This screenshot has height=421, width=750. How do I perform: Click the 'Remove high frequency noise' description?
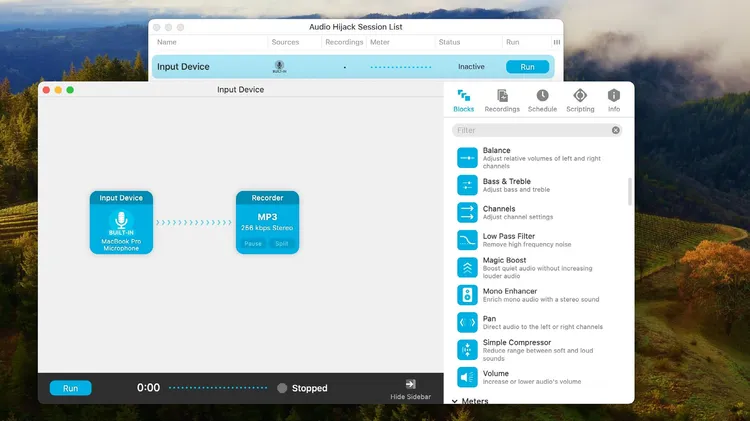point(527,244)
